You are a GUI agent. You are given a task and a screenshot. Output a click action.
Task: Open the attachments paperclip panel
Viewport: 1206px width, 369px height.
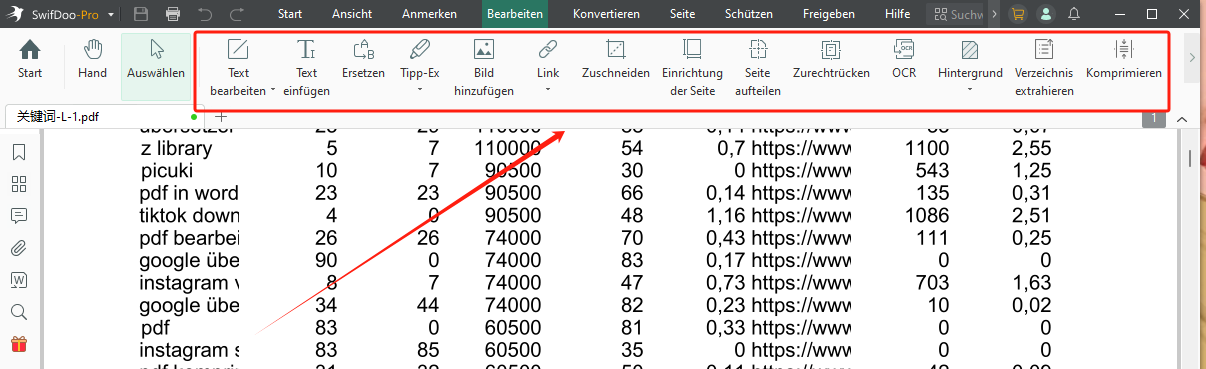[x=18, y=248]
